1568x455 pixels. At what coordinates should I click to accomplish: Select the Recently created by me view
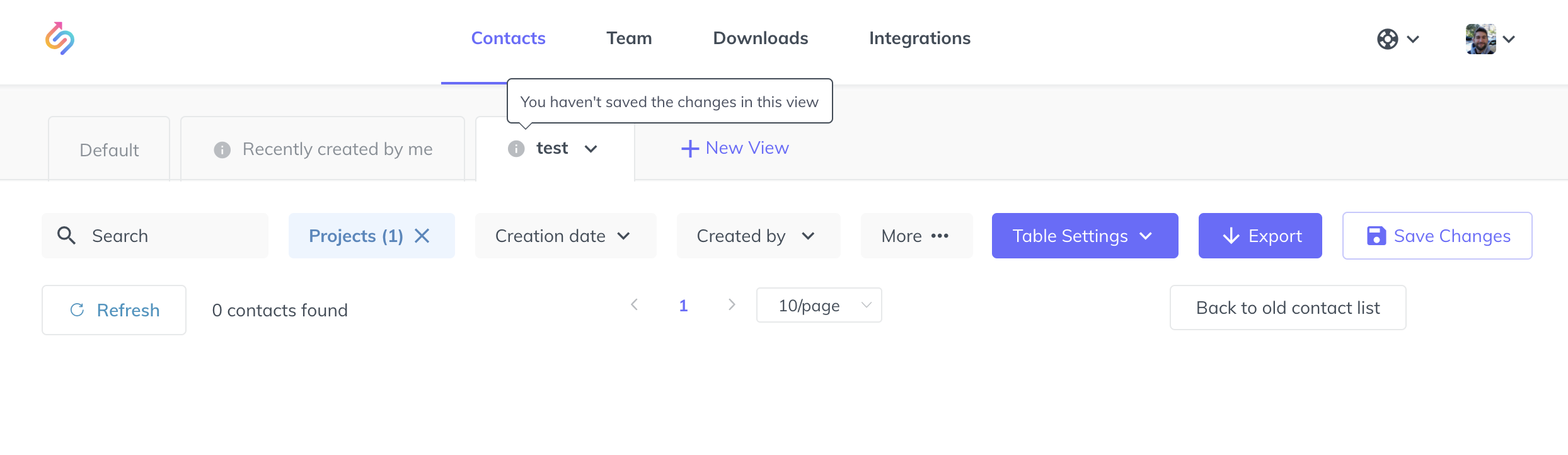(323, 149)
